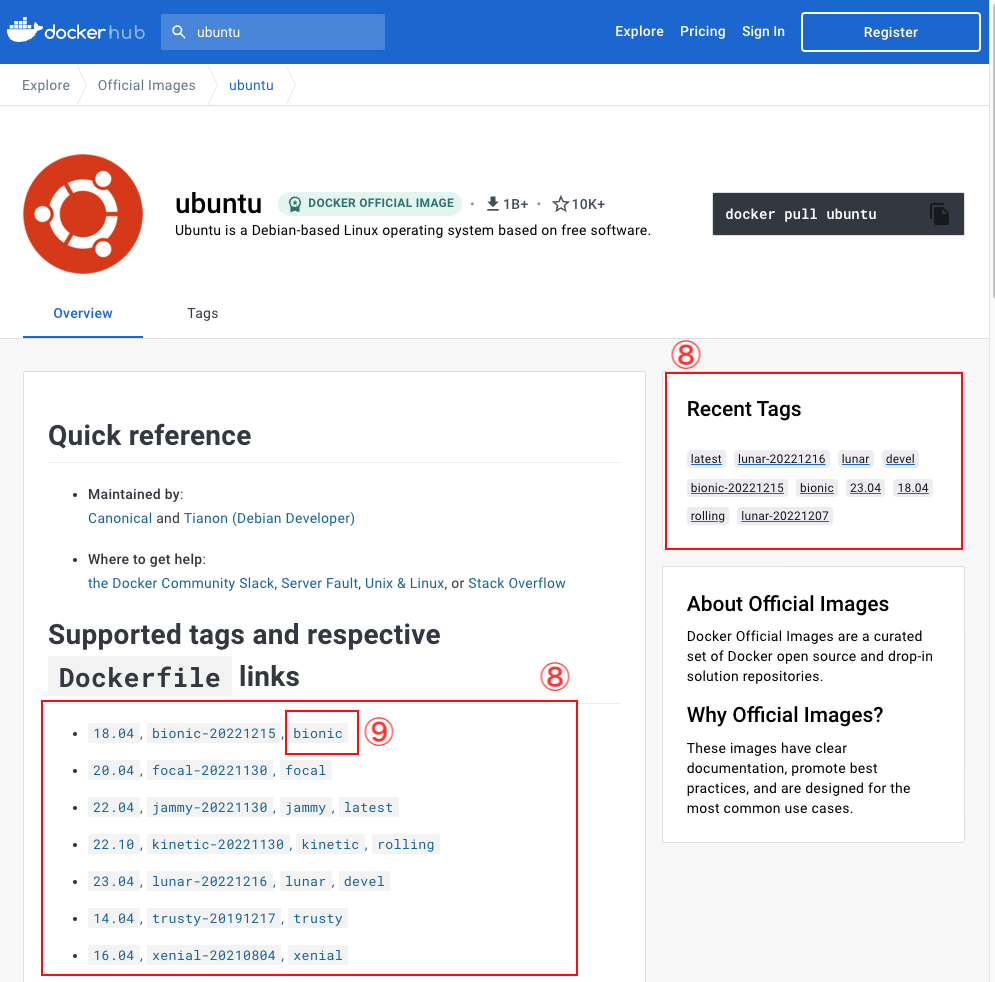This screenshot has height=982, width=995.
Task: Click bionic-20221215 under Recent Tags
Action: (737, 488)
